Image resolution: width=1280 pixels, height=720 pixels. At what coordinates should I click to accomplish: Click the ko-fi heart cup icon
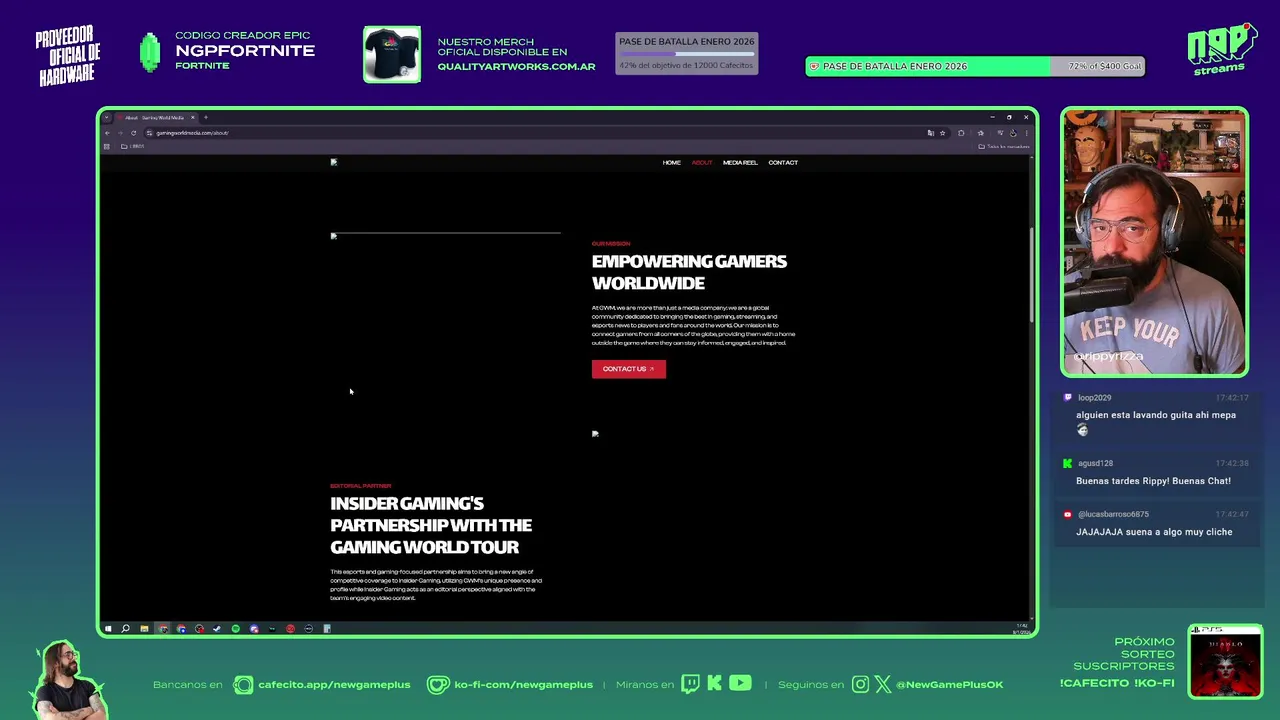438,685
